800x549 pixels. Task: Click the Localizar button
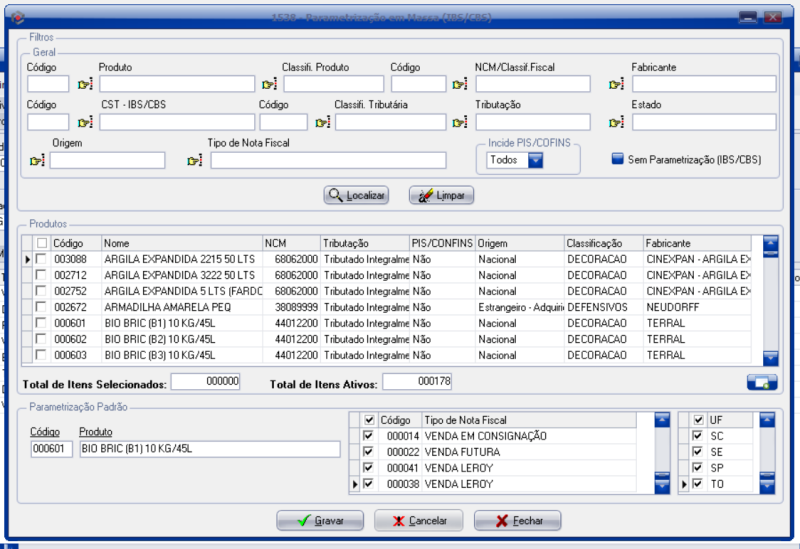click(x=356, y=196)
